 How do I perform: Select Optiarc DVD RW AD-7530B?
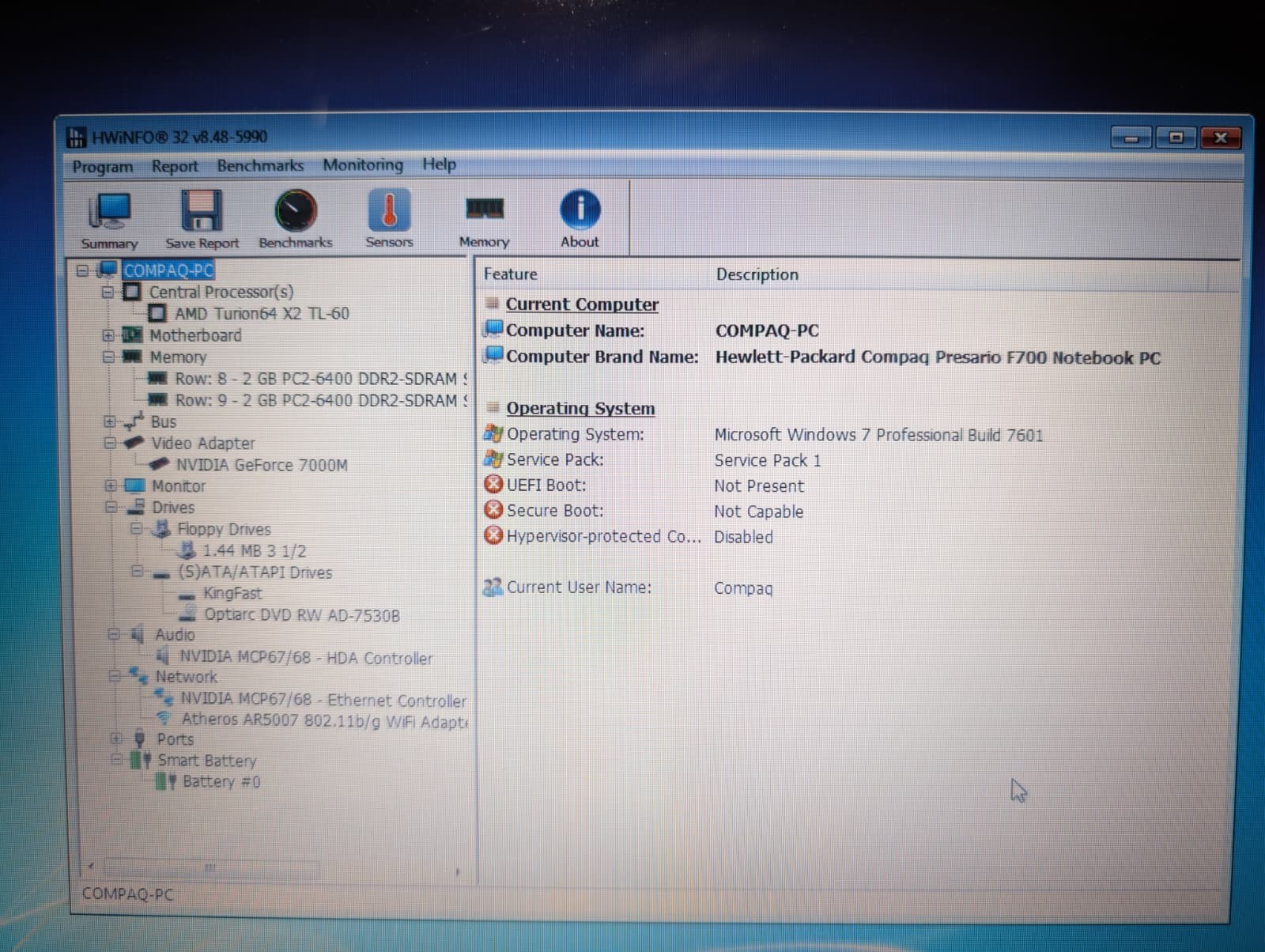[302, 614]
